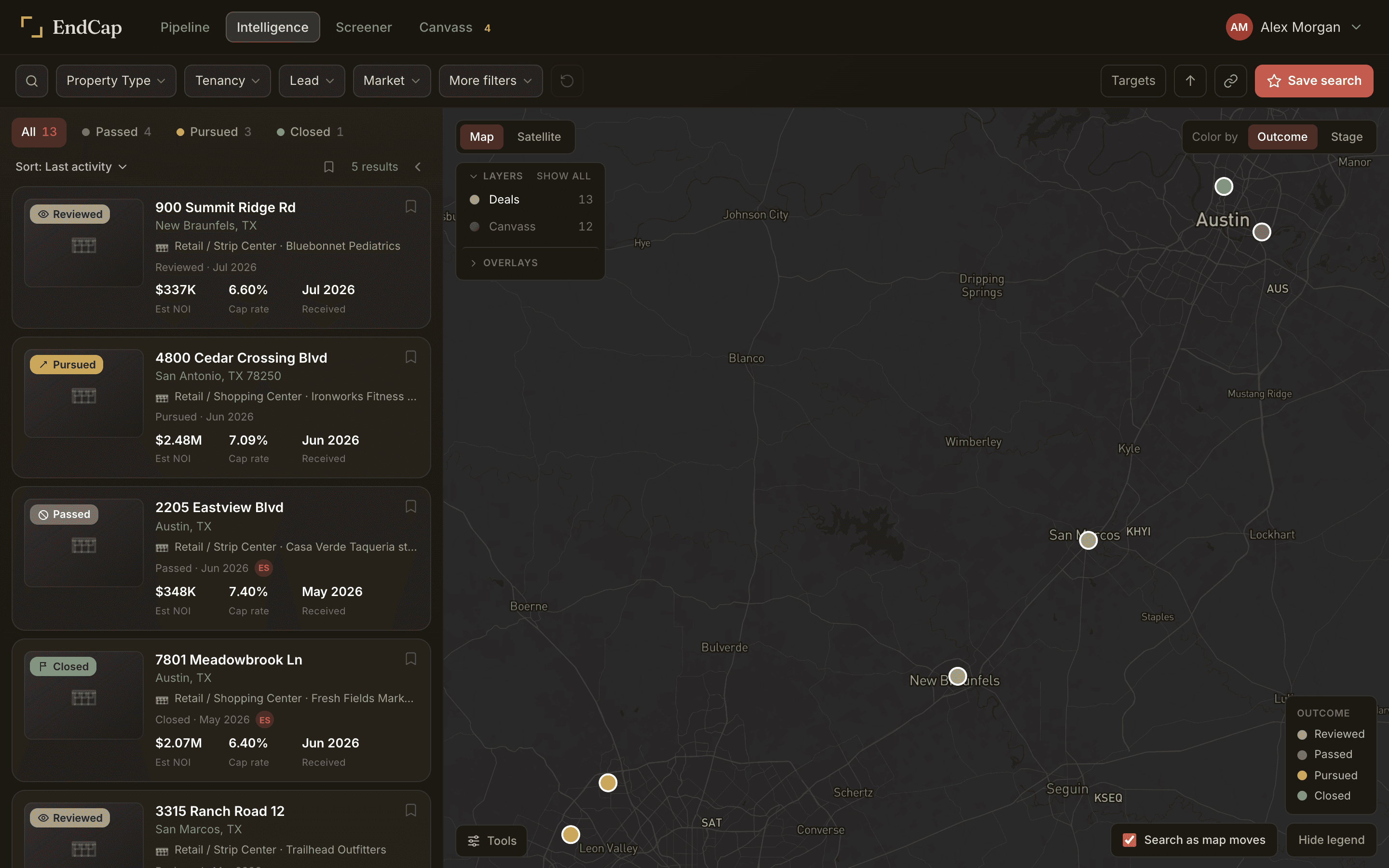Select the upper pursued pin northwest of San Antonio
Screen dimensions: 1389x868
(x=608, y=783)
